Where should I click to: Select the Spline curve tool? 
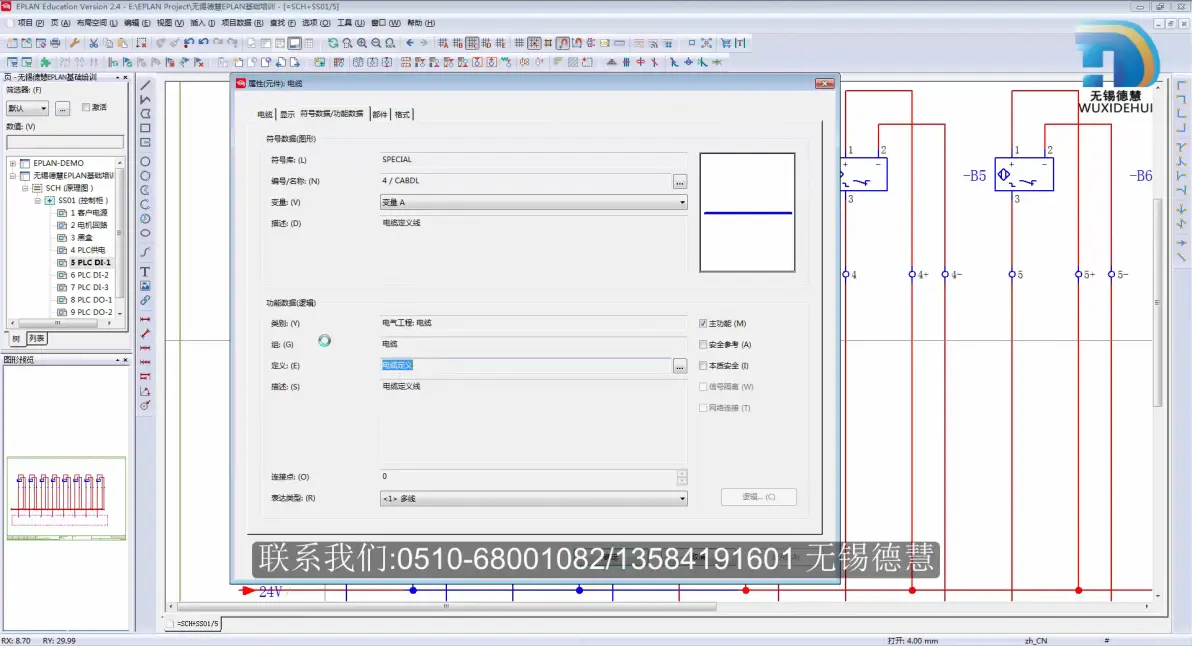click(x=145, y=252)
